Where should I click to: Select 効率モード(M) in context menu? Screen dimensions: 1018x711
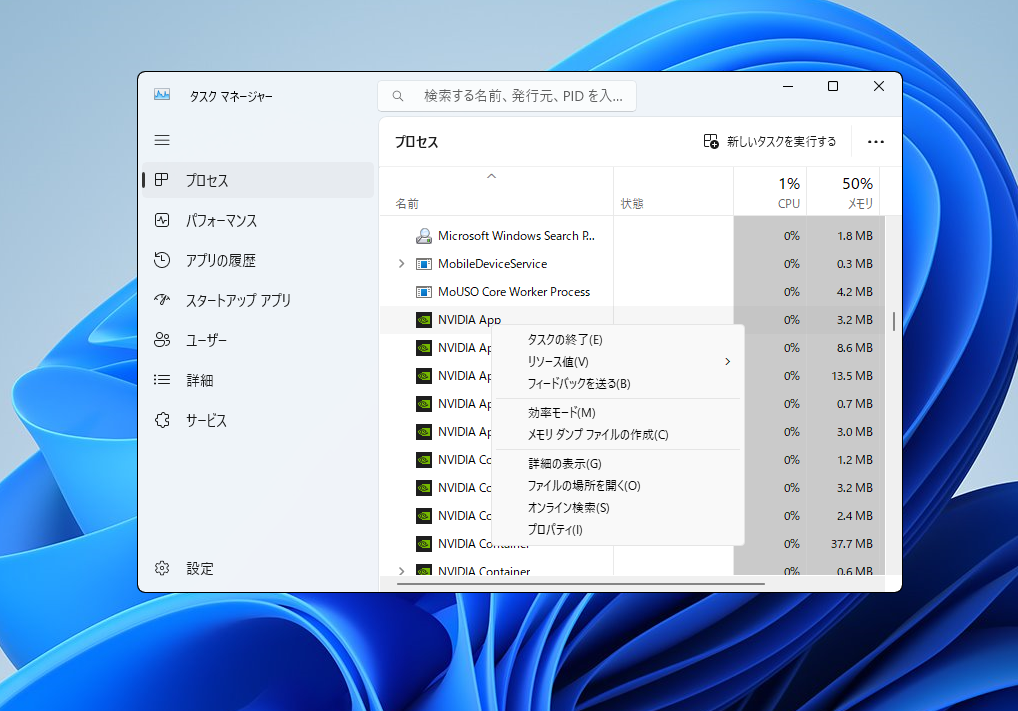pyautogui.click(x=618, y=412)
